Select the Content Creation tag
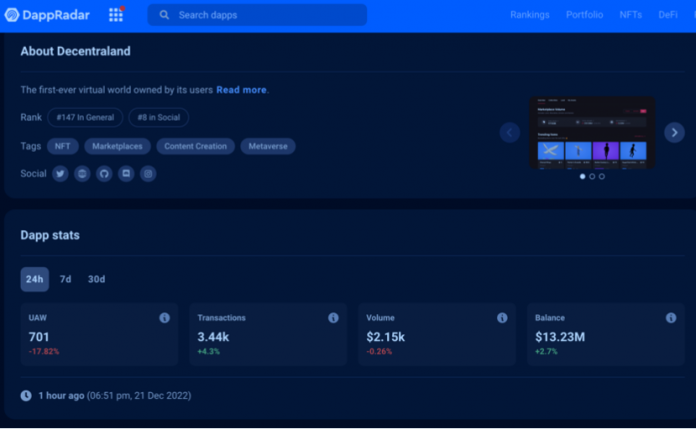Image resolution: width=696 pixels, height=429 pixels. tap(195, 146)
